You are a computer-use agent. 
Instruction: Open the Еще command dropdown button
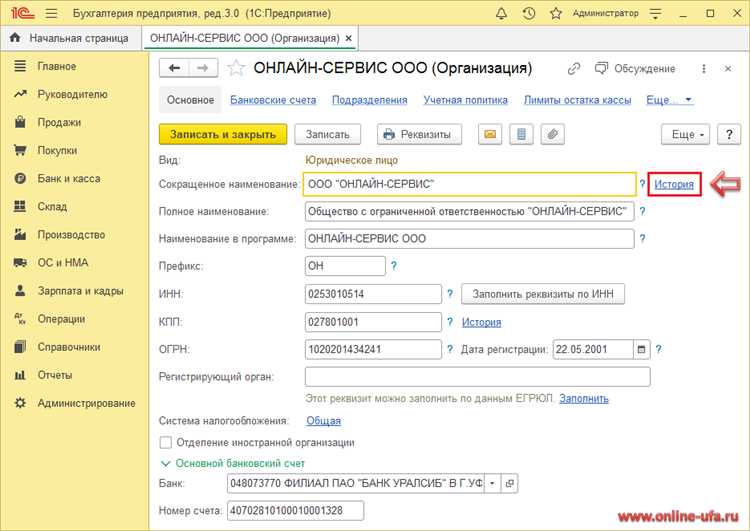685,134
